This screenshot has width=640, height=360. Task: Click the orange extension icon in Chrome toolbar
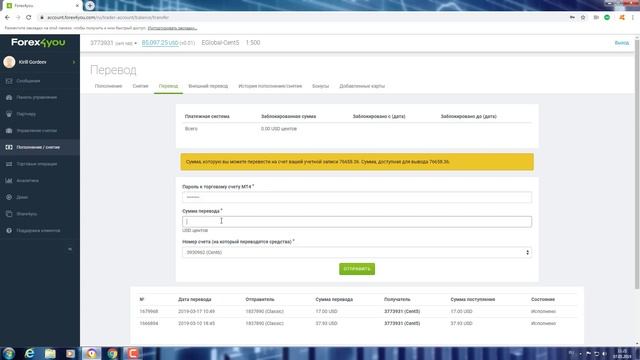point(622,18)
